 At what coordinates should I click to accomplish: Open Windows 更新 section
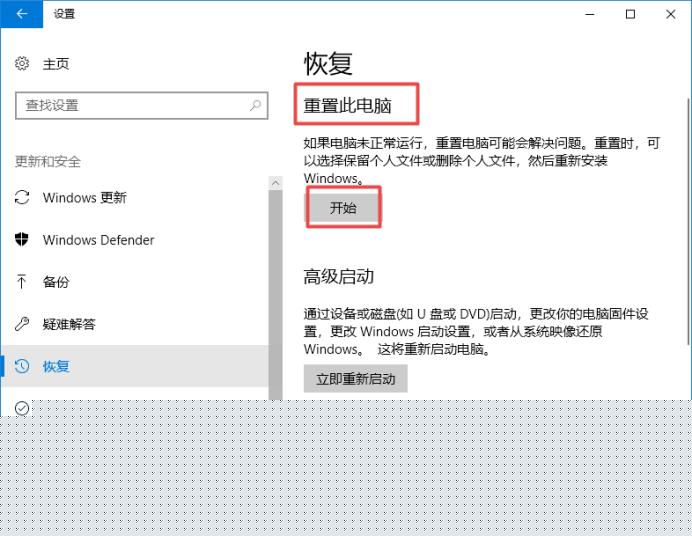pyautogui.click(x=85, y=198)
